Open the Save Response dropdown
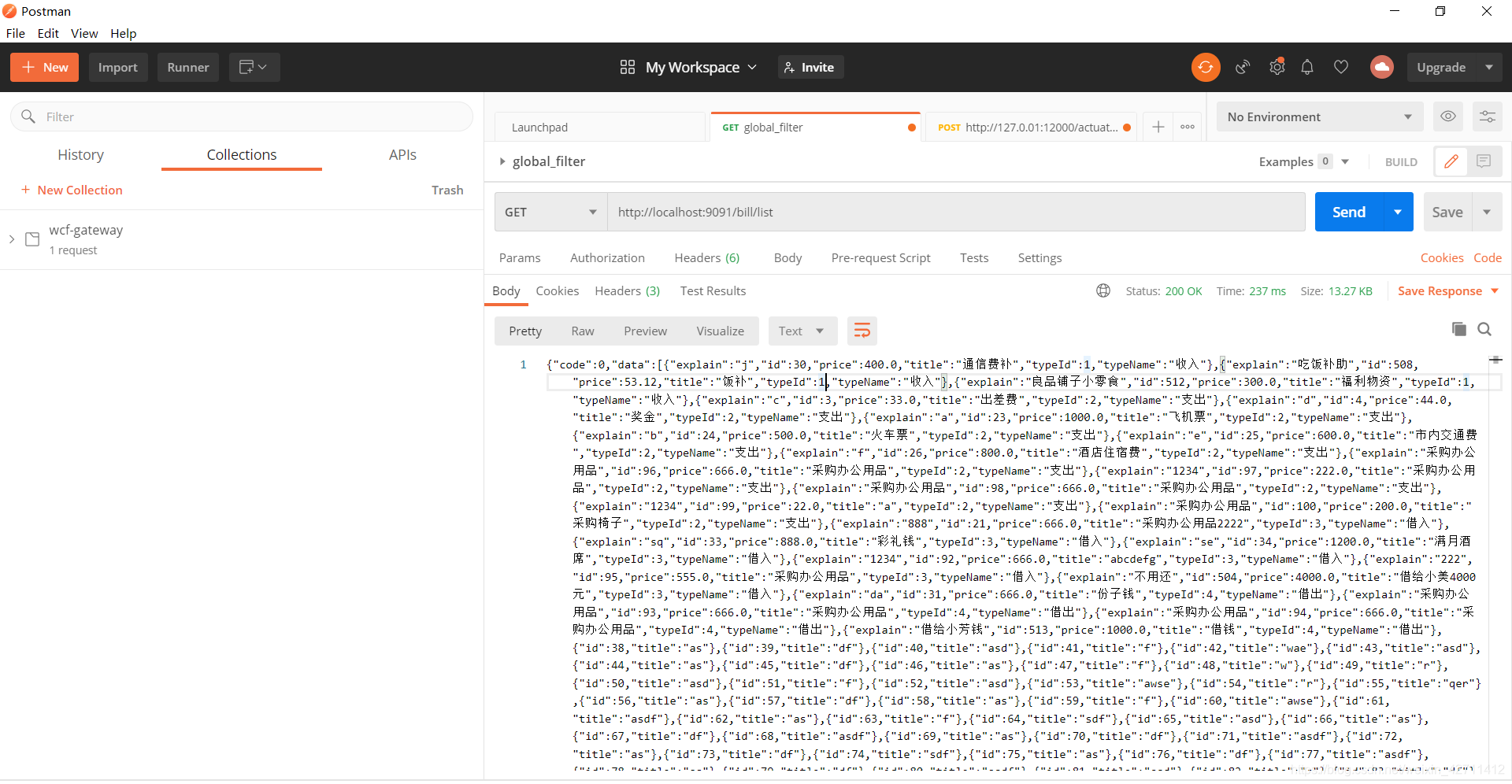Viewport: 1512px width, 784px height. coord(1448,290)
